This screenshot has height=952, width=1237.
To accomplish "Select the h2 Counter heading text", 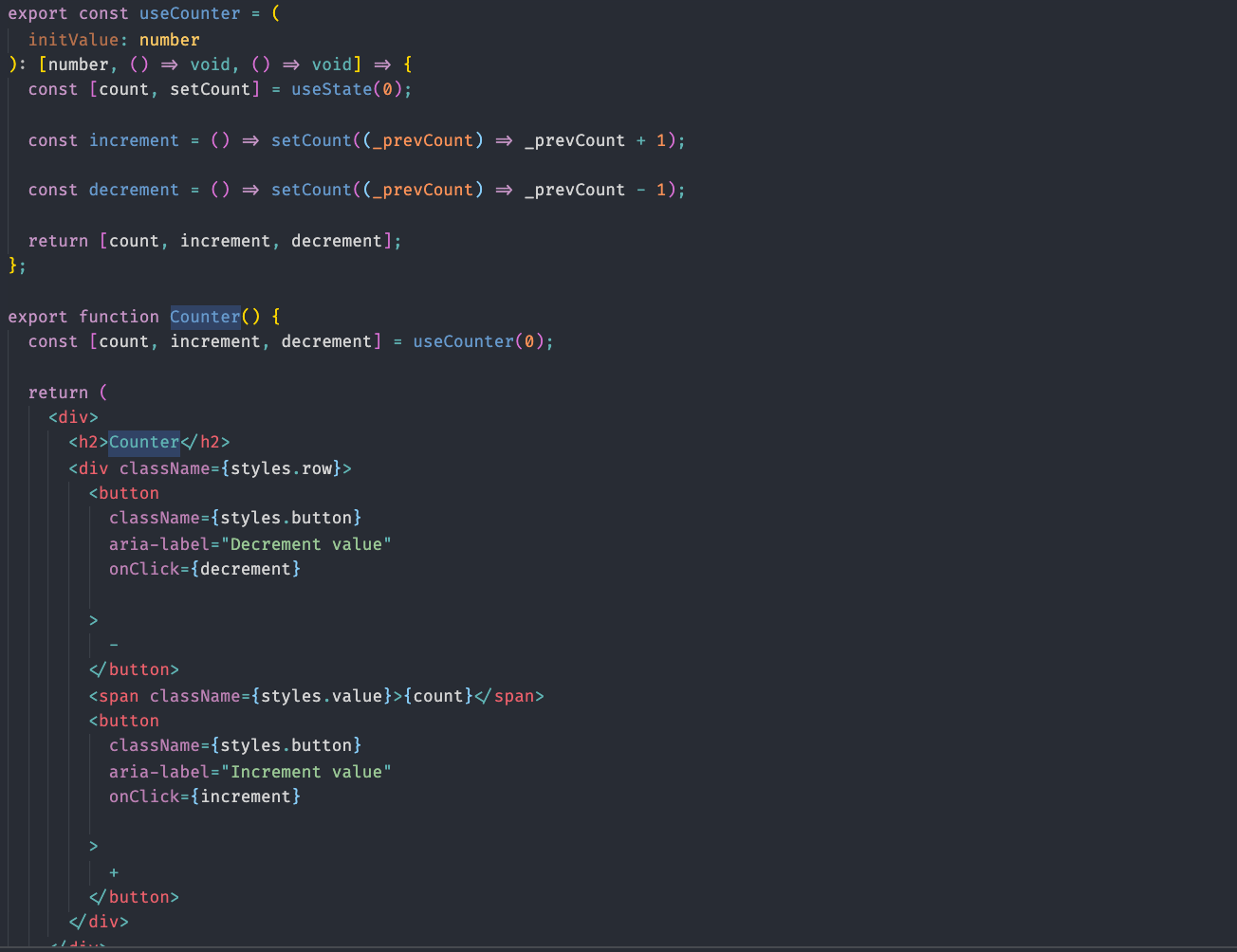I will [x=143, y=441].
